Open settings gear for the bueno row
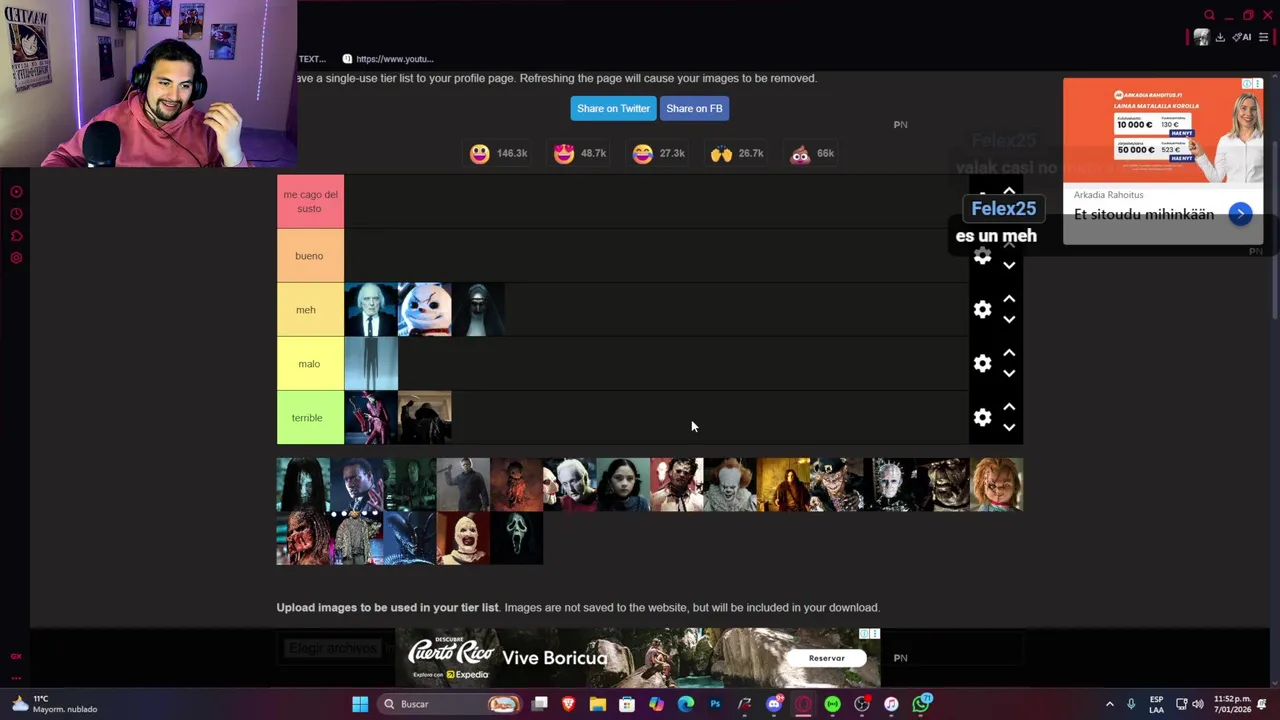The height and width of the screenshot is (720, 1280). [x=983, y=257]
